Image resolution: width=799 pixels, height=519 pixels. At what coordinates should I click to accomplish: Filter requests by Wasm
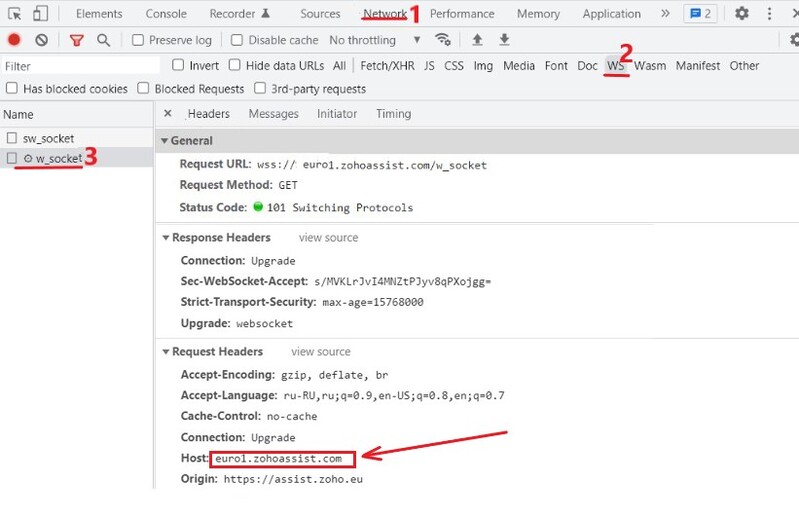pyautogui.click(x=650, y=66)
